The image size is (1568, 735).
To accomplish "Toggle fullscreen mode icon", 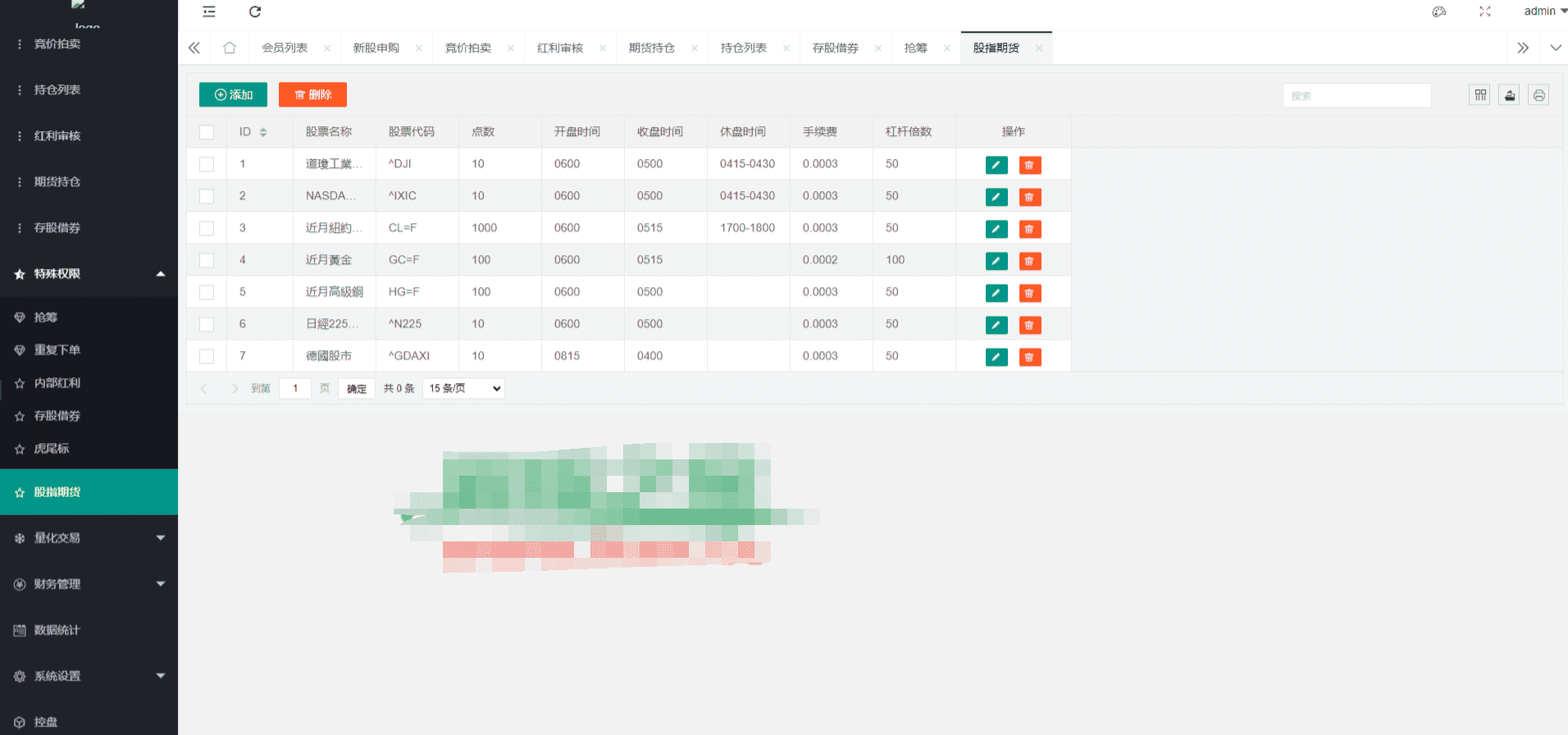I will (1485, 11).
